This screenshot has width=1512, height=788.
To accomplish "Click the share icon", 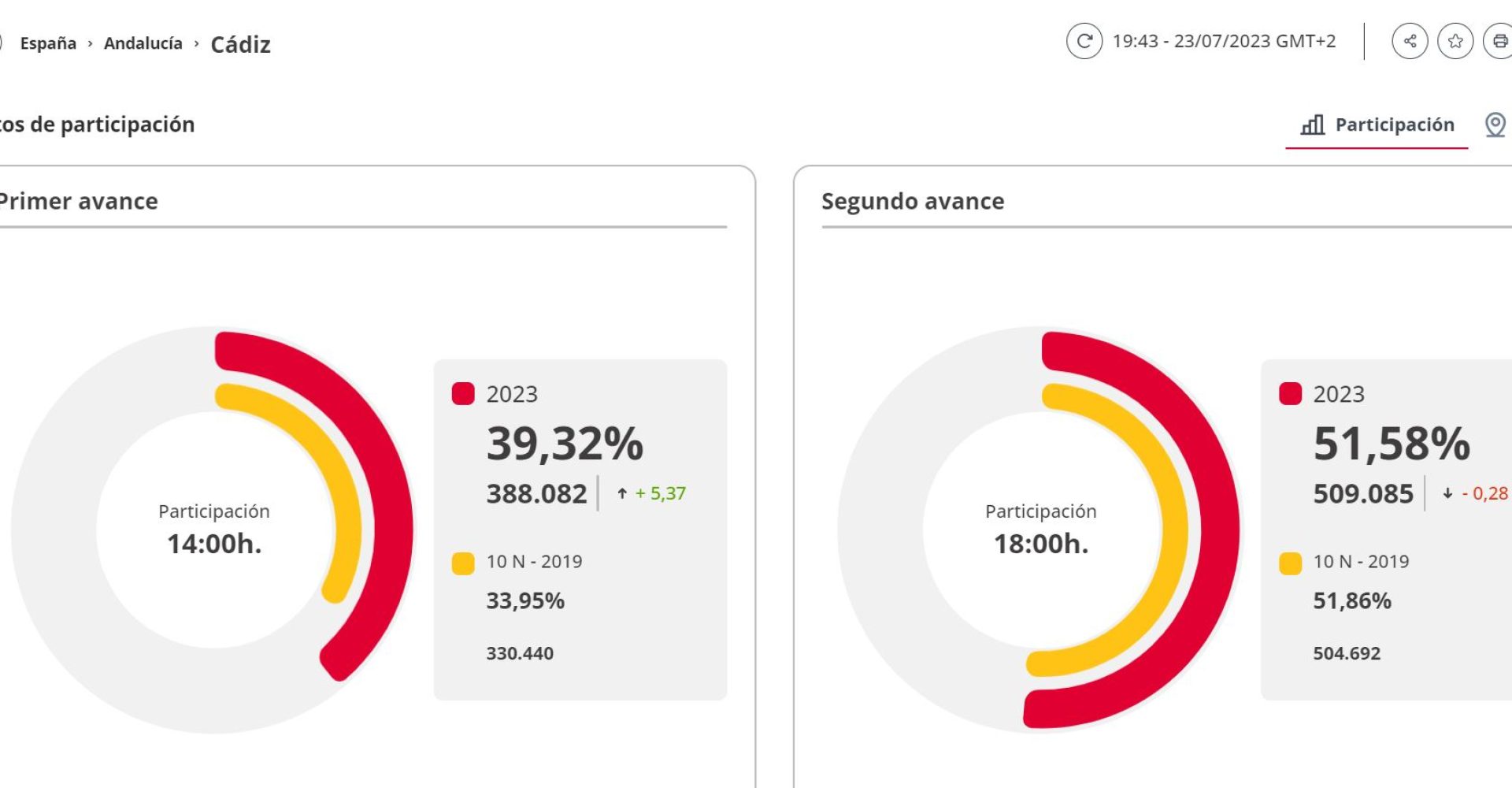I will click(x=1410, y=42).
